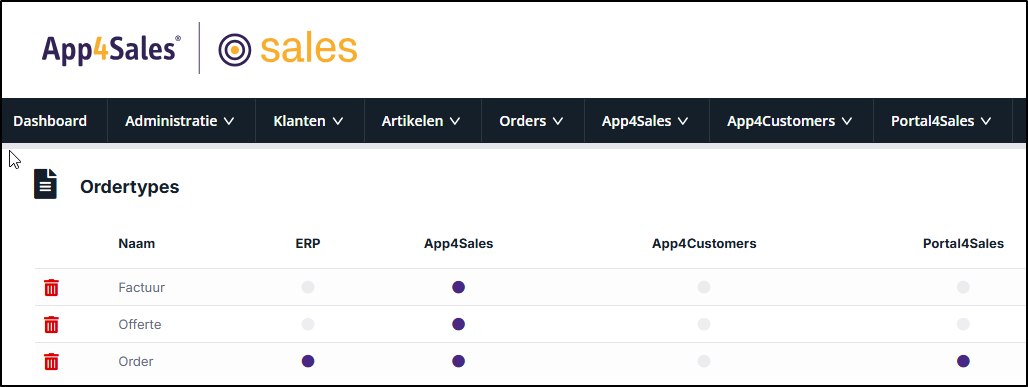
Task: Select the Factuur row name
Action: (142, 287)
